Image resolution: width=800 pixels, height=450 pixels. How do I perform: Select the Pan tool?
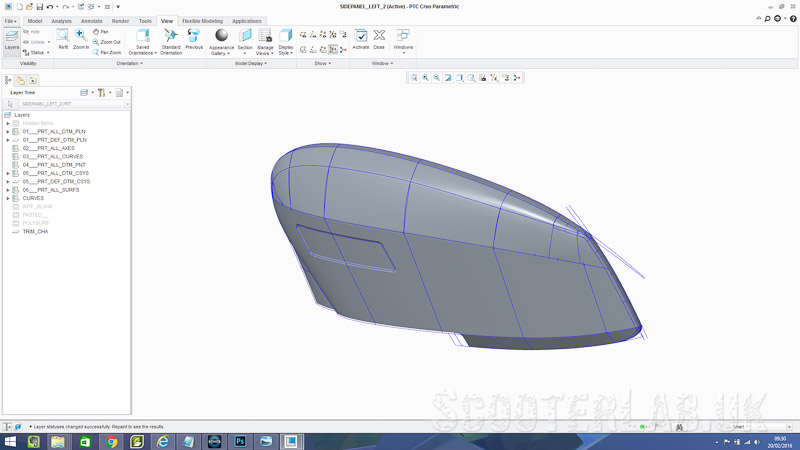[x=101, y=32]
